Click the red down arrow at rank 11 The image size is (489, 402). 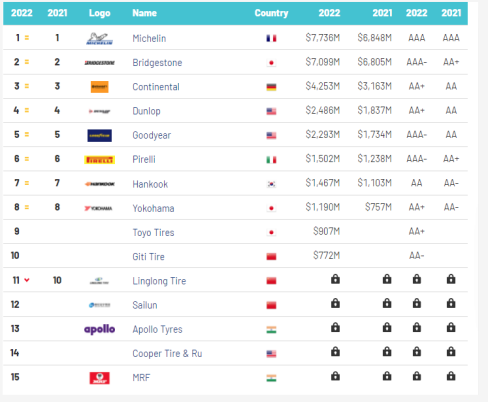coord(27,280)
